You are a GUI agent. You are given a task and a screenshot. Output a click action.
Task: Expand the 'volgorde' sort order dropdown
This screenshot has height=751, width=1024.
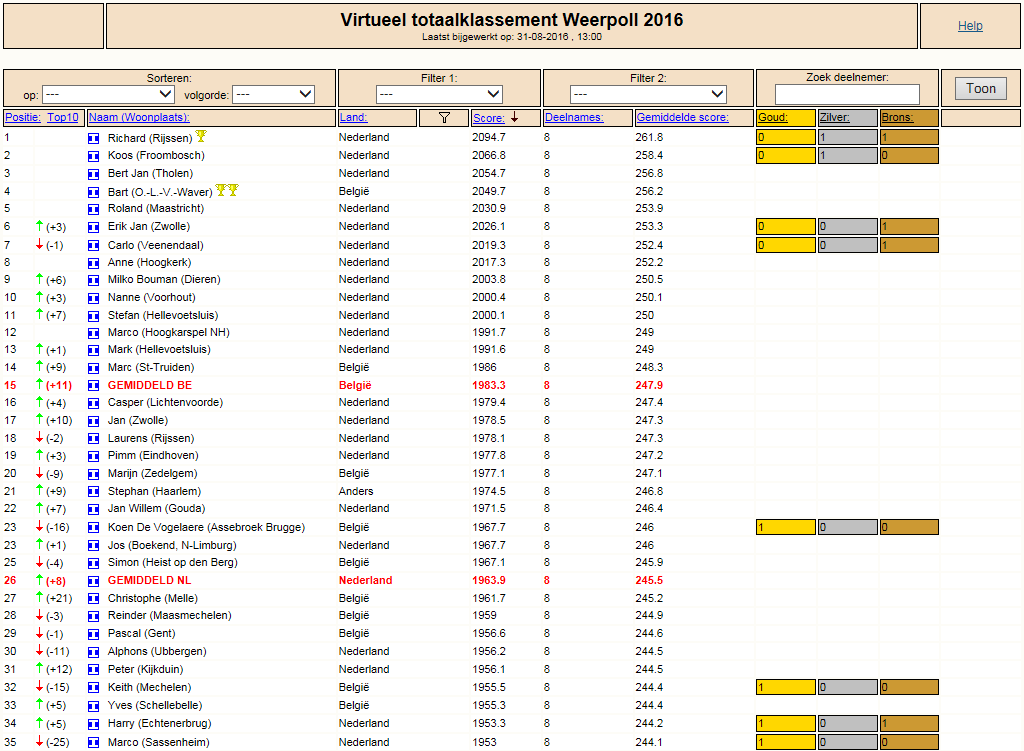(274, 95)
